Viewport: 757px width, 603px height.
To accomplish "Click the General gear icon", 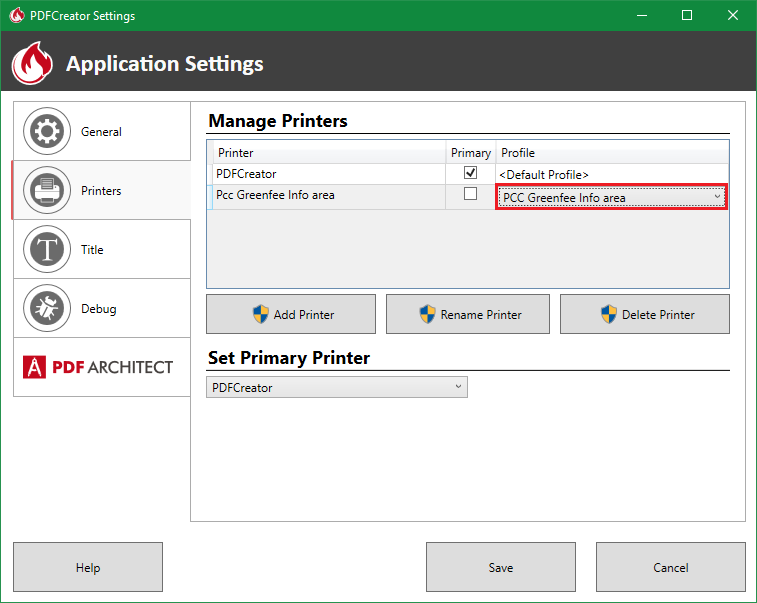I will click(x=47, y=131).
